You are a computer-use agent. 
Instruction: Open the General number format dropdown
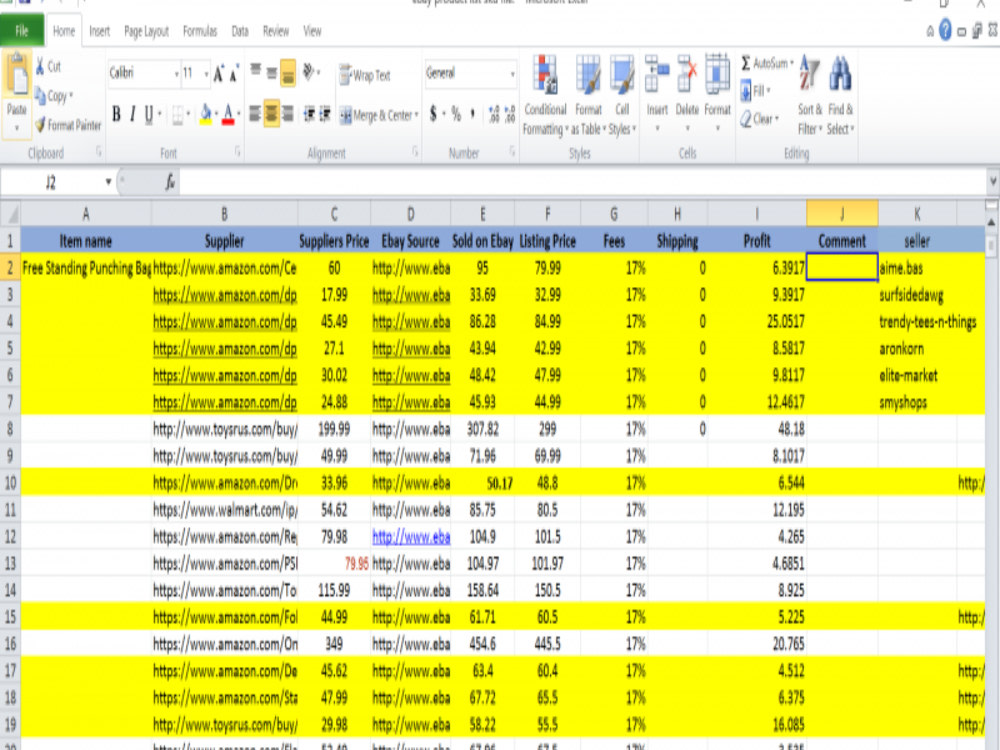512,74
